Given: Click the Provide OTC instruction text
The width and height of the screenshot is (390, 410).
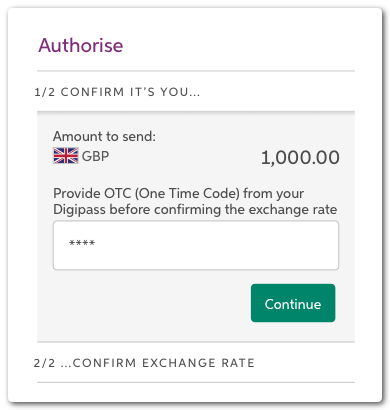Looking at the screenshot, I should (195, 201).
